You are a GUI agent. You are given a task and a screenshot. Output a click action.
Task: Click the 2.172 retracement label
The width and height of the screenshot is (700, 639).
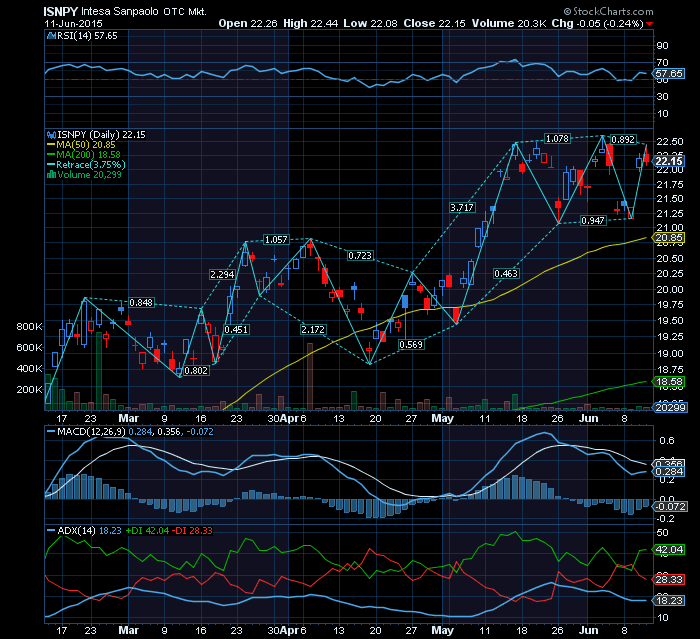click(x=312, y=330)
